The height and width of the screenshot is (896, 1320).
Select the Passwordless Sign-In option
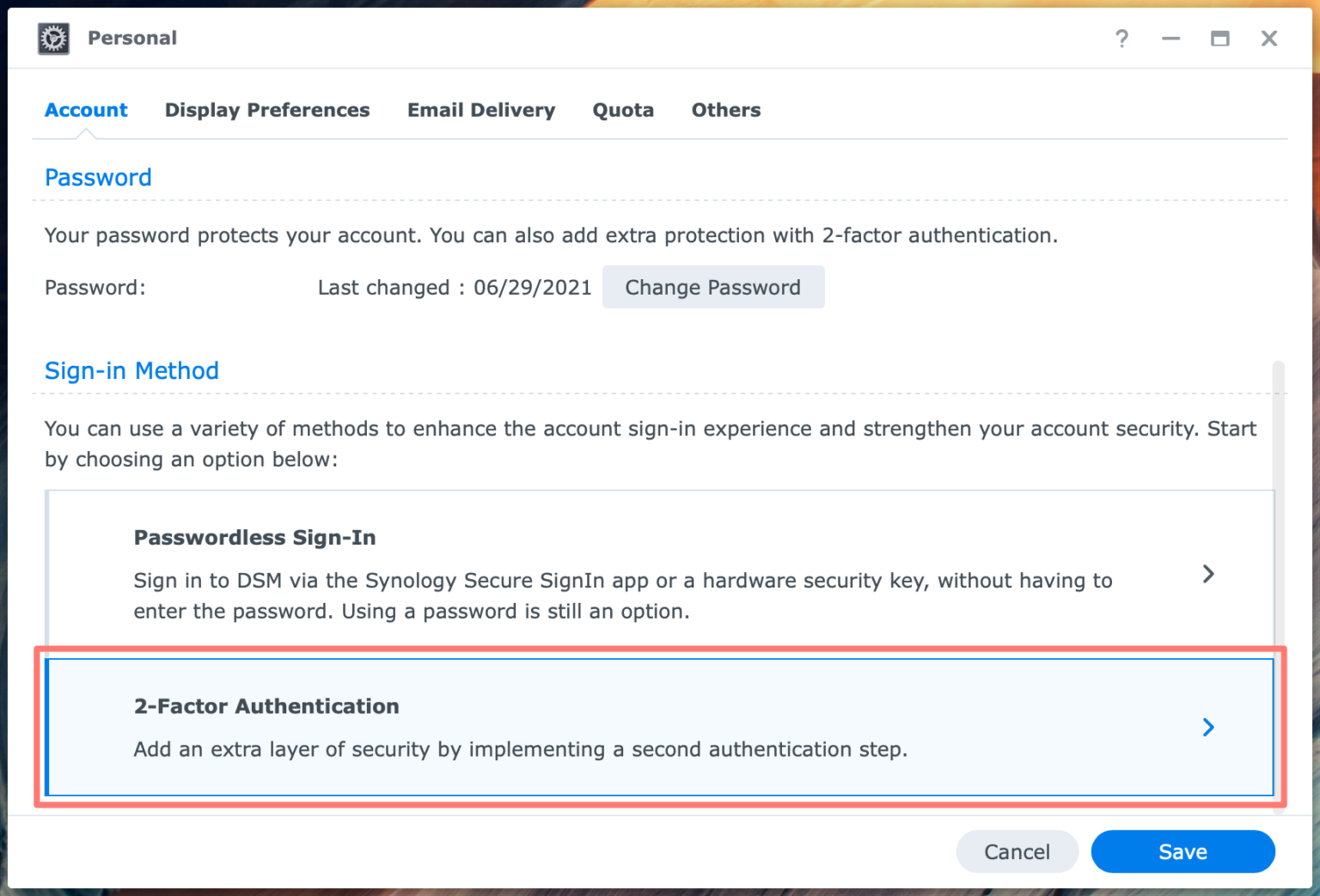pos(602,571)
